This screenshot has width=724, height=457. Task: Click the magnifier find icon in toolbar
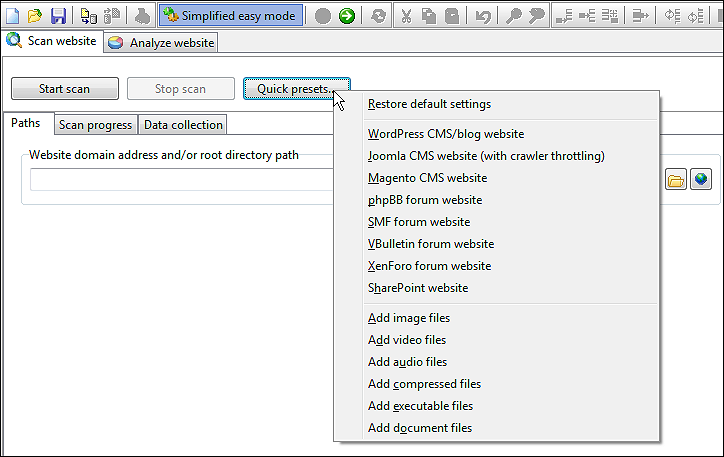point(513,16)
